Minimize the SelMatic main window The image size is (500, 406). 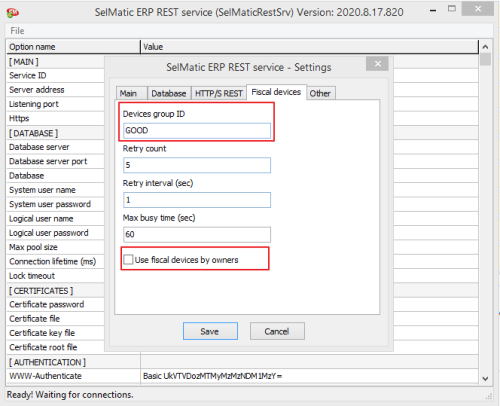coord(433,10)
